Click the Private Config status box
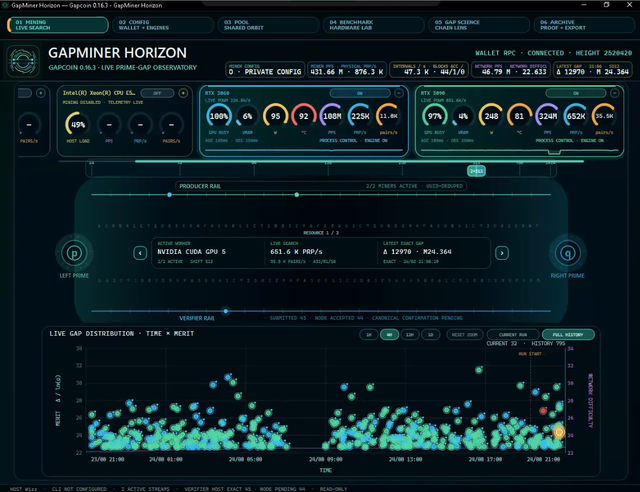The height and width of the screenshot is (492, 640). coord(265,69)
